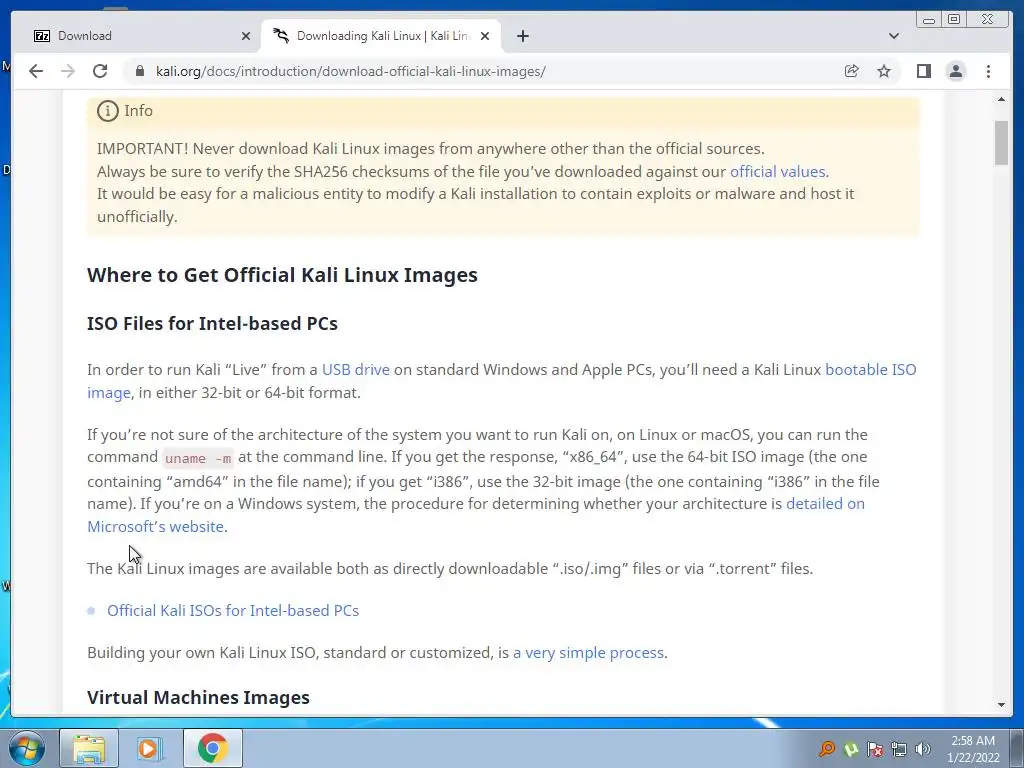Click the Info circle icon in notice

pyautogui.click(x=108, y=111)
